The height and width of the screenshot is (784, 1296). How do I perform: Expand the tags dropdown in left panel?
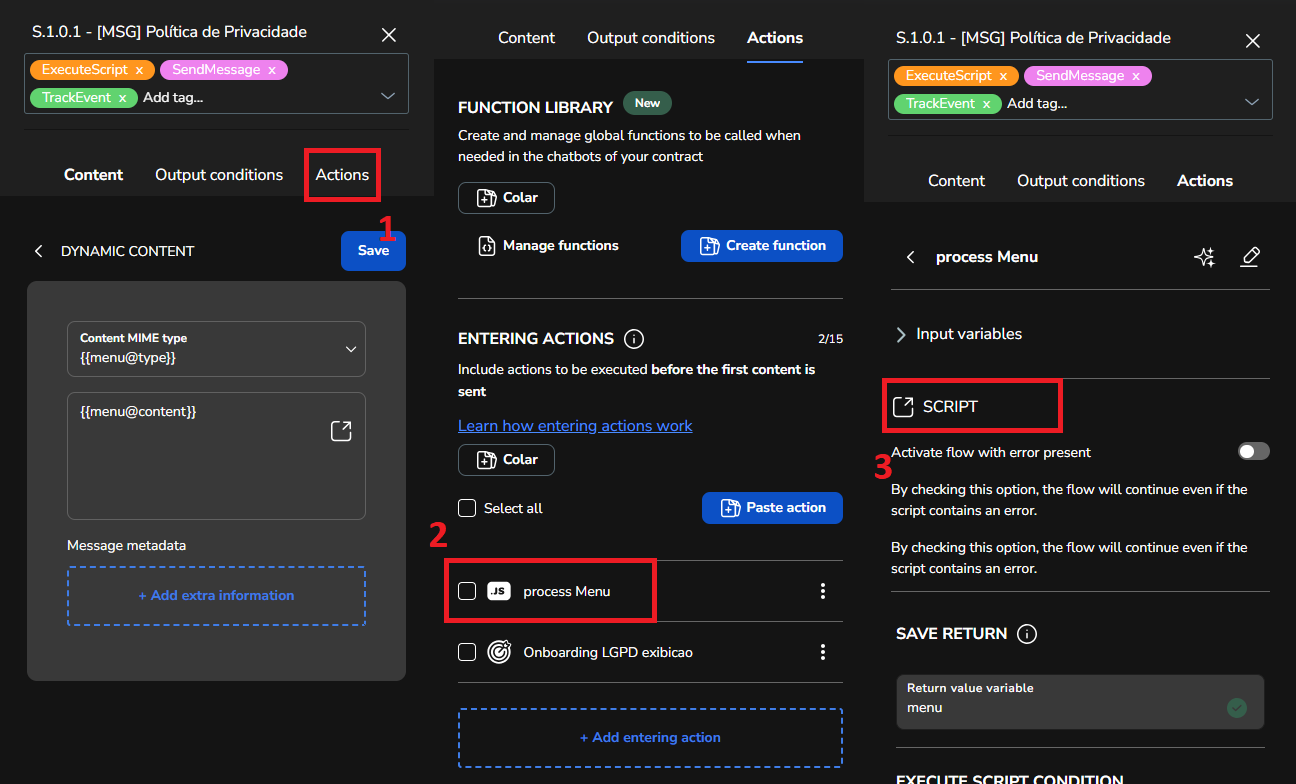[x=388, y=97]
